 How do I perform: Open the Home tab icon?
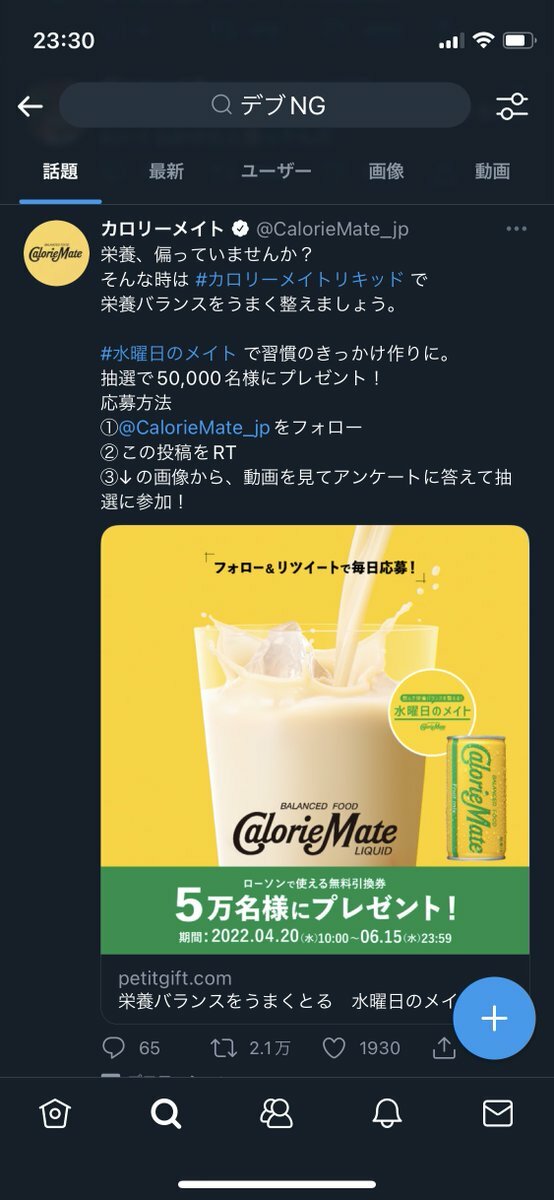55,1113
